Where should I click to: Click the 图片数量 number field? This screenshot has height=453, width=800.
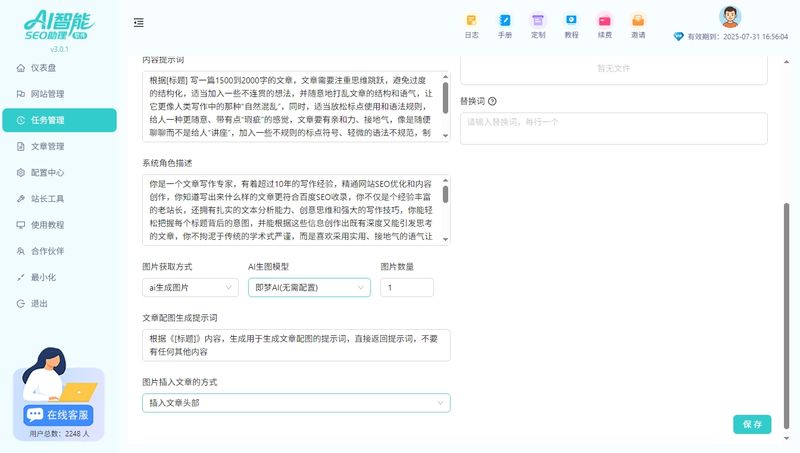(407, 287)
